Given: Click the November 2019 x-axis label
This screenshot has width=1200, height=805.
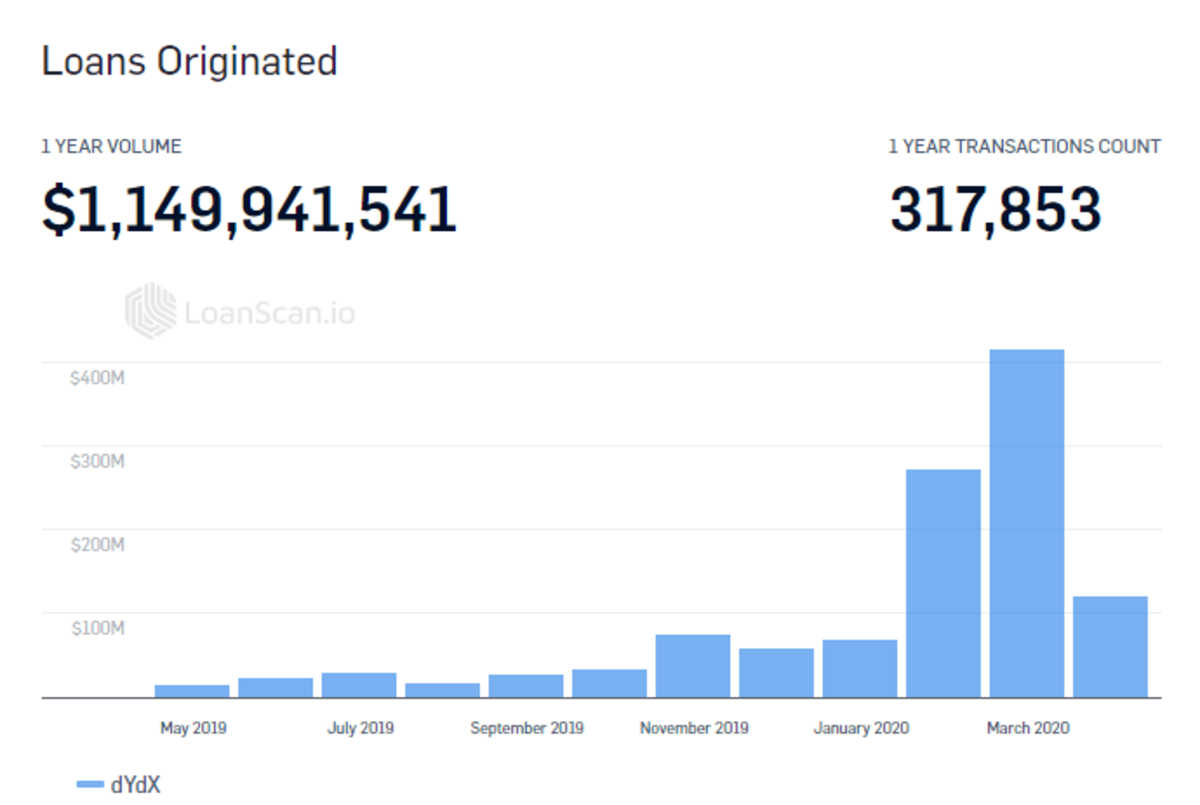Looking at the screenshot, I should (x=694, y=728).
